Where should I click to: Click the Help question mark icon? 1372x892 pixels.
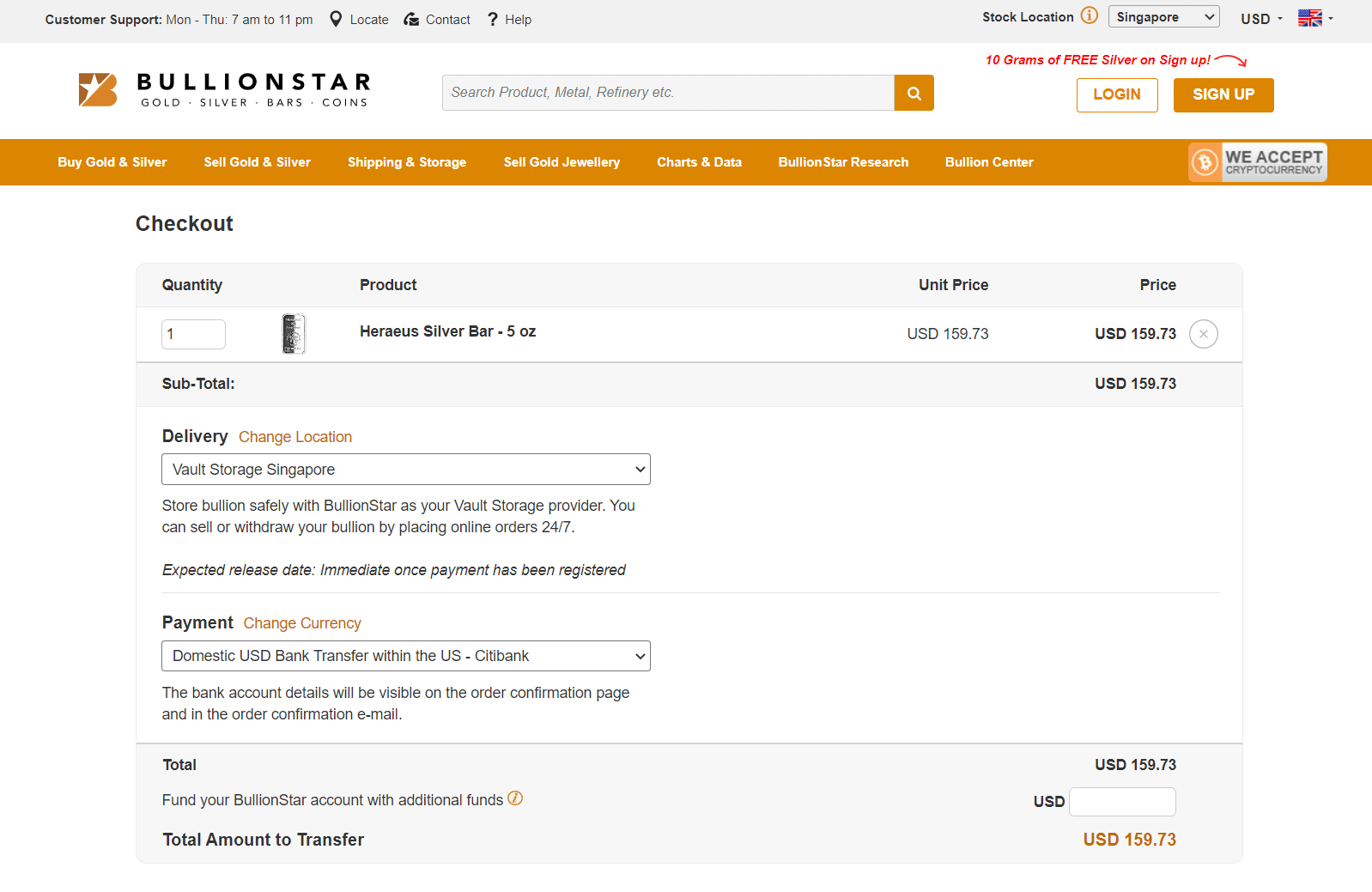[x=493, y=19]
